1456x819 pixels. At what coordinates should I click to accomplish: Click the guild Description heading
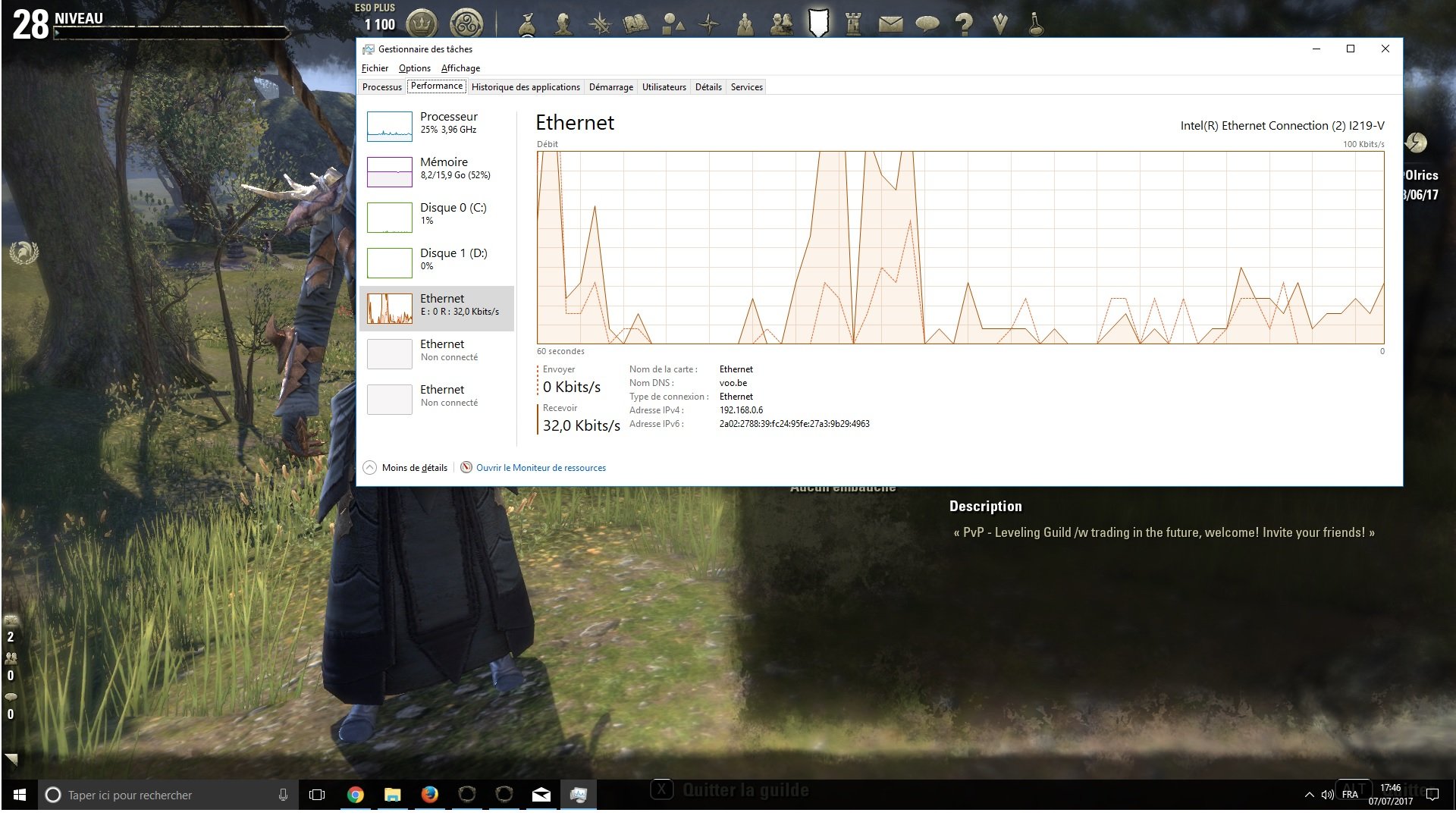pyautogui.click(x=985, y=506)
